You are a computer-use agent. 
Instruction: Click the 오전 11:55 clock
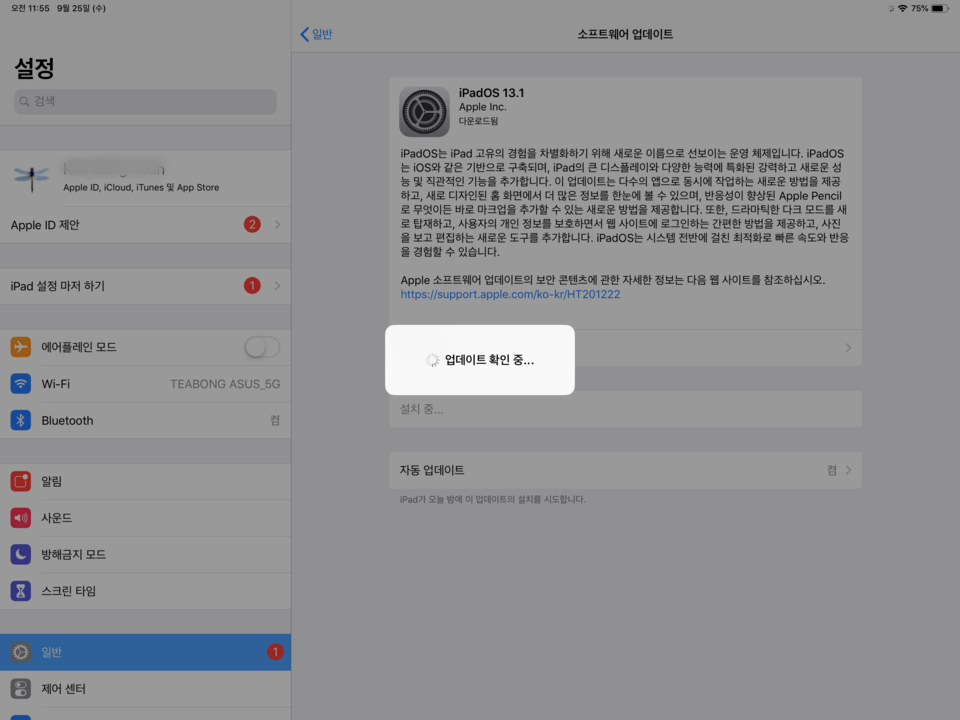pos(30,9)
